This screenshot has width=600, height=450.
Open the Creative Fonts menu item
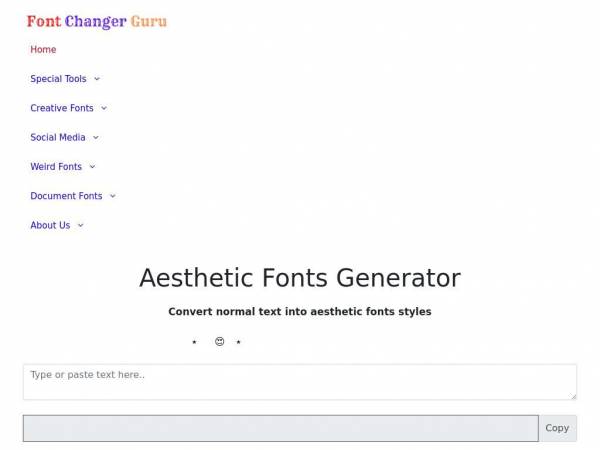tap(62, 108)
